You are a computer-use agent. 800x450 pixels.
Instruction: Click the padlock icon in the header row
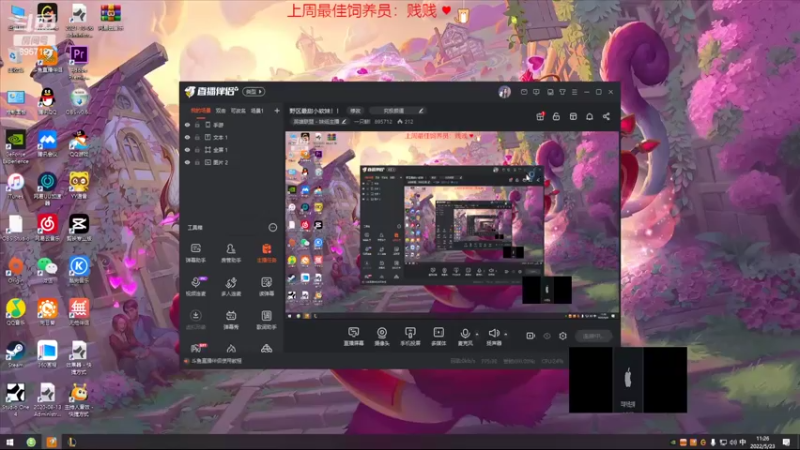click(556, 117)
